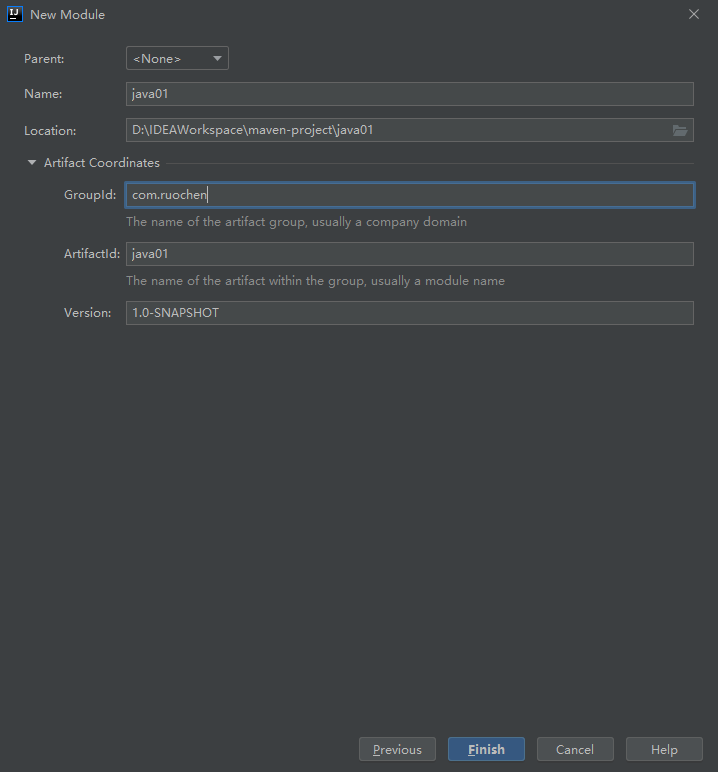
Task: Click the ArtifactId input field
Action: [x=410, y=254]
